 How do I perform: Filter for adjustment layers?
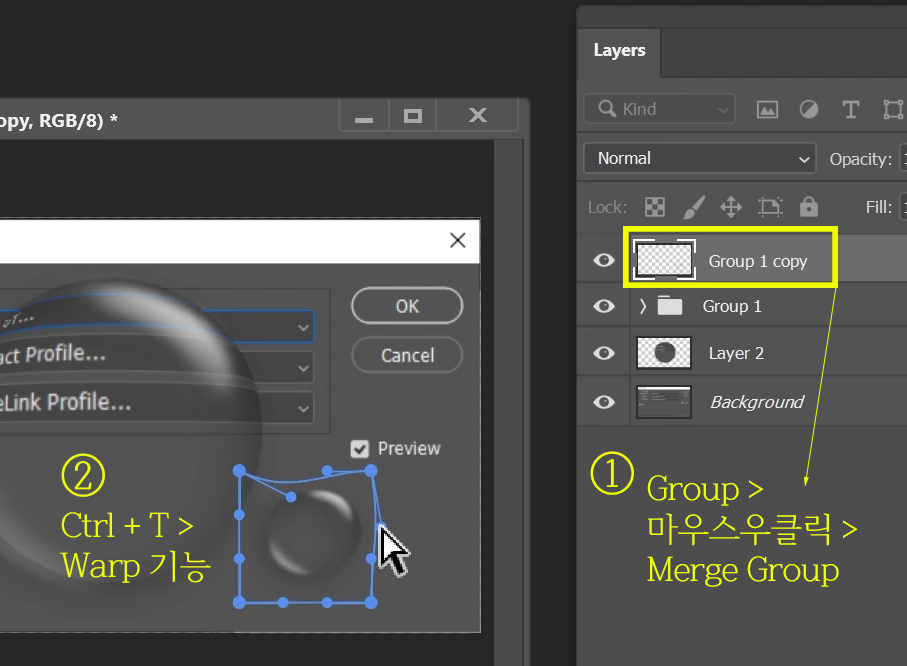tap(808, 108)
